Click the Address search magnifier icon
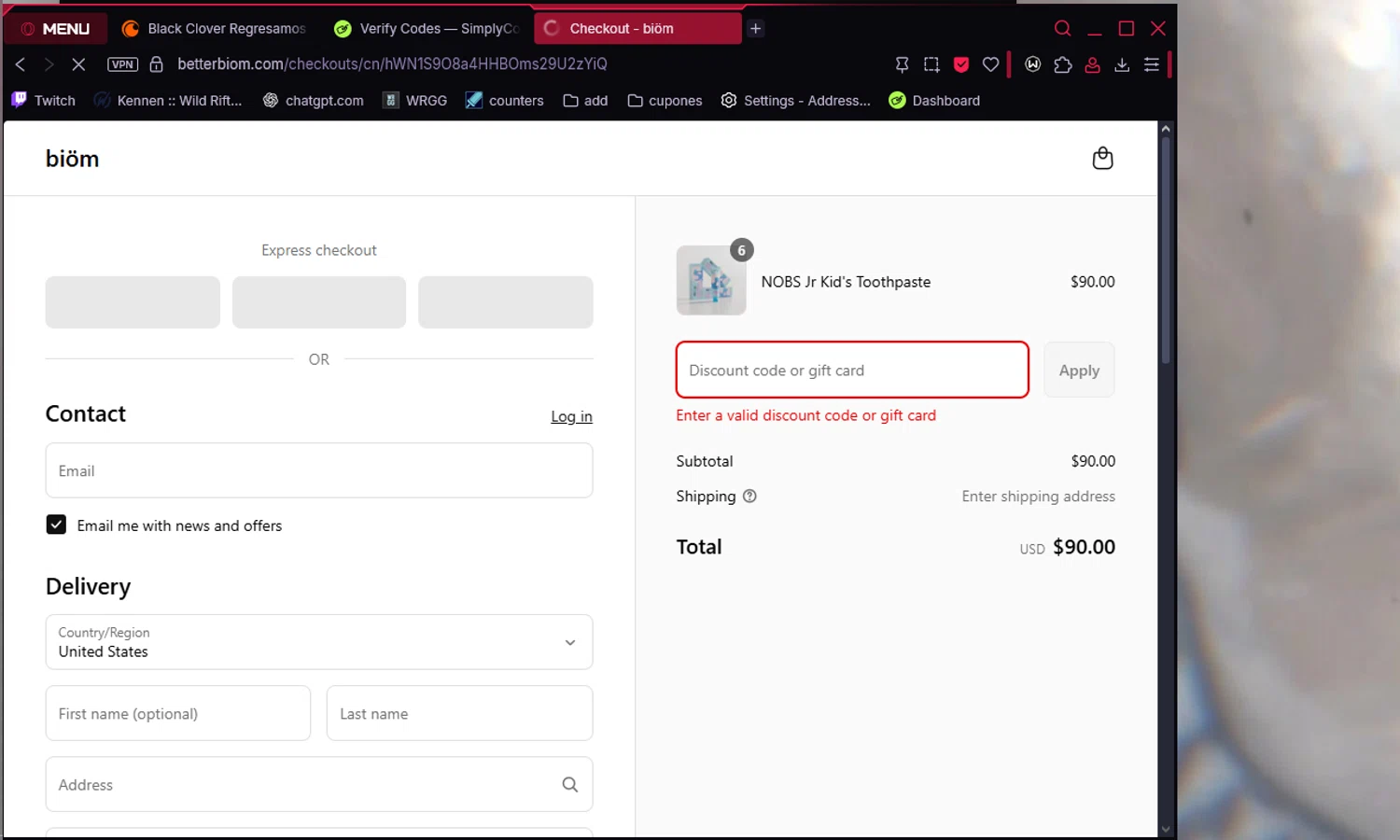1400x840 pixels. 570,785
